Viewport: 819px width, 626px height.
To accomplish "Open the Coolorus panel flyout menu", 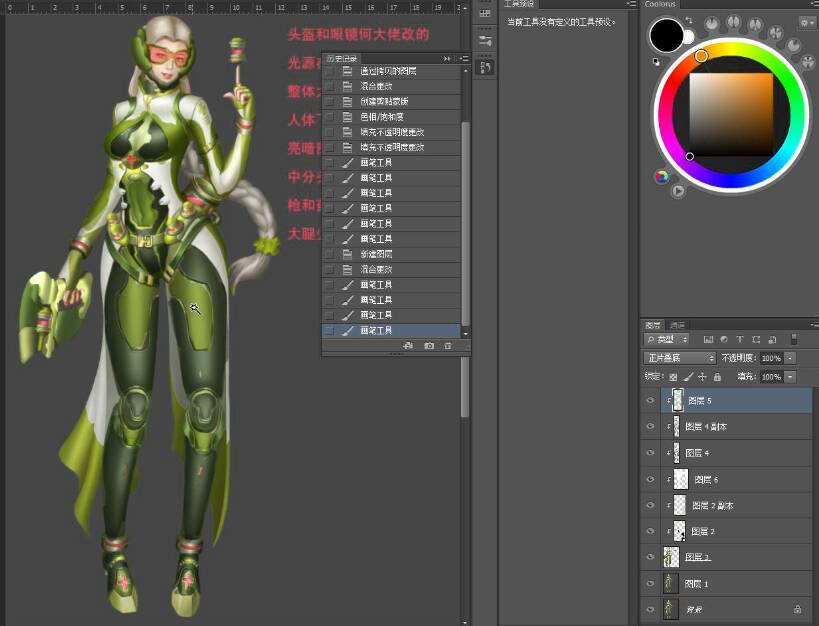I will click(x=814, y=4).
